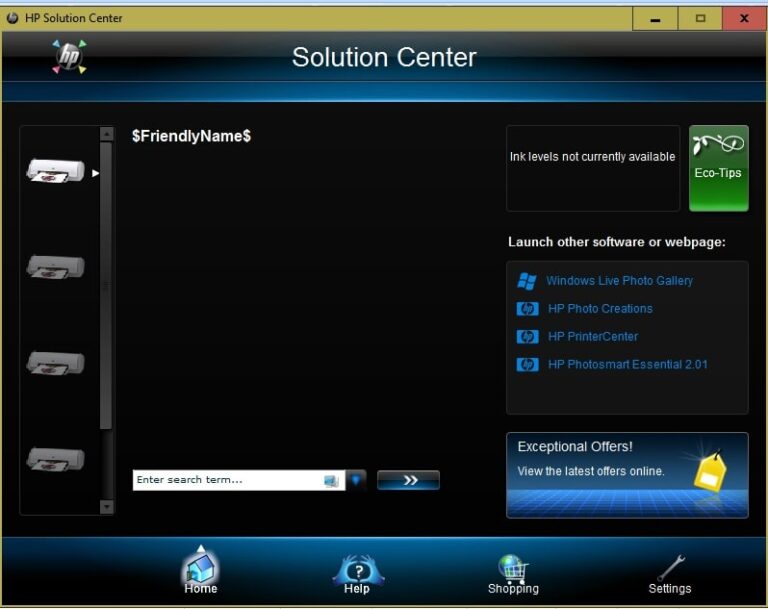Image resolution: width=768 pixels, height=609 pixels.
Task: Click HP icon next to HP Photo Creations
Action: point(528,309)
